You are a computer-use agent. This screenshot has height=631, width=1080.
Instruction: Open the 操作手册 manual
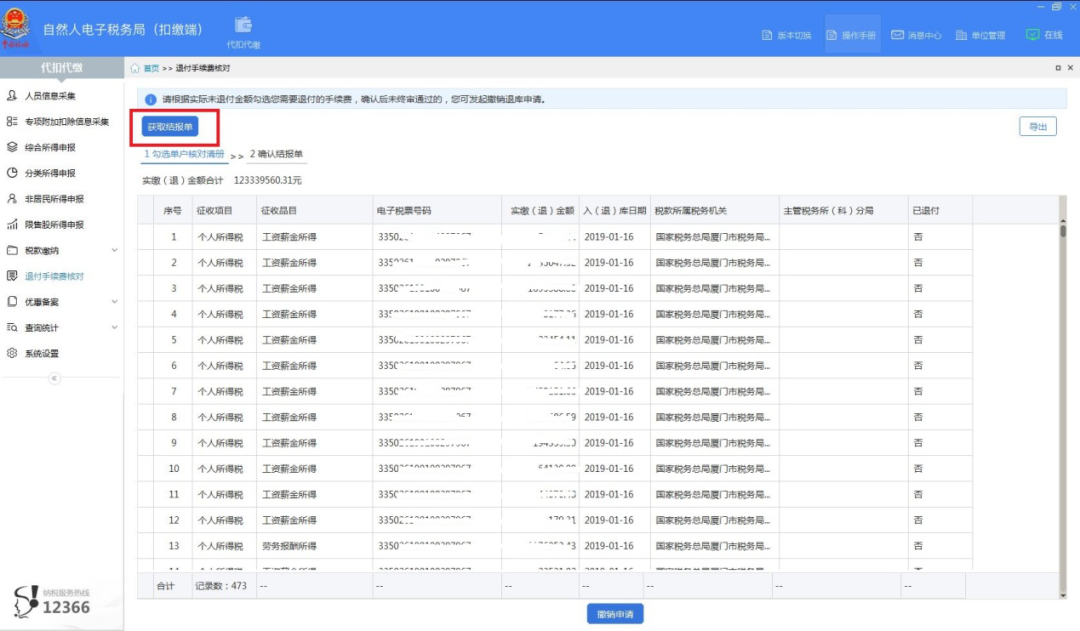(851, 35)
